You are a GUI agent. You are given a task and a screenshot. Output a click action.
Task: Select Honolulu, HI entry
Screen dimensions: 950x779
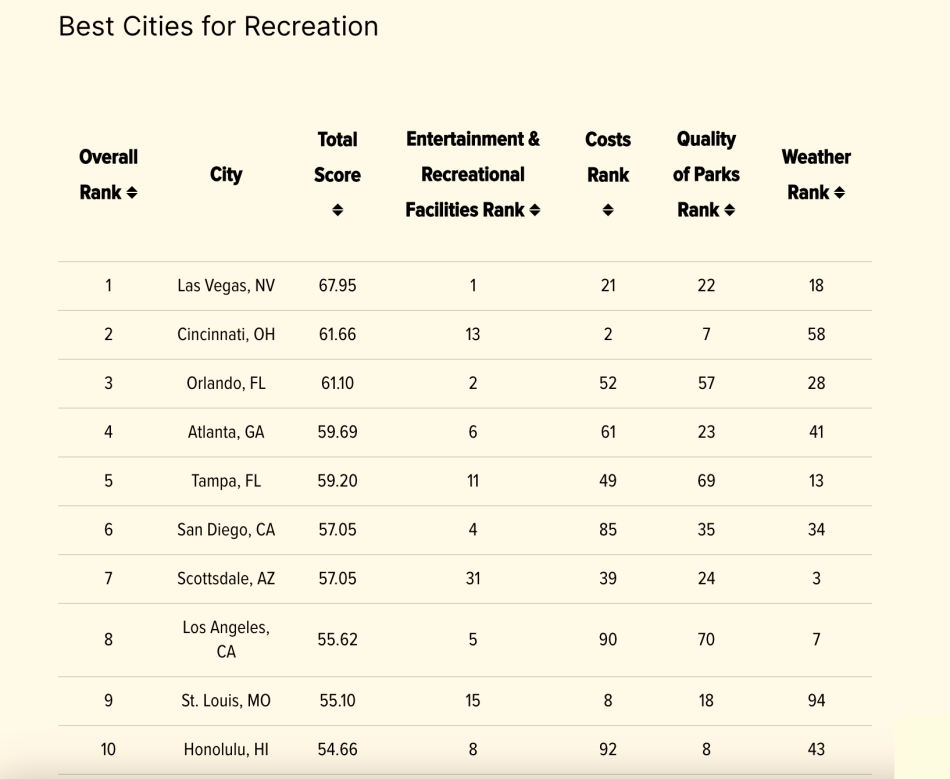(226, 750)
